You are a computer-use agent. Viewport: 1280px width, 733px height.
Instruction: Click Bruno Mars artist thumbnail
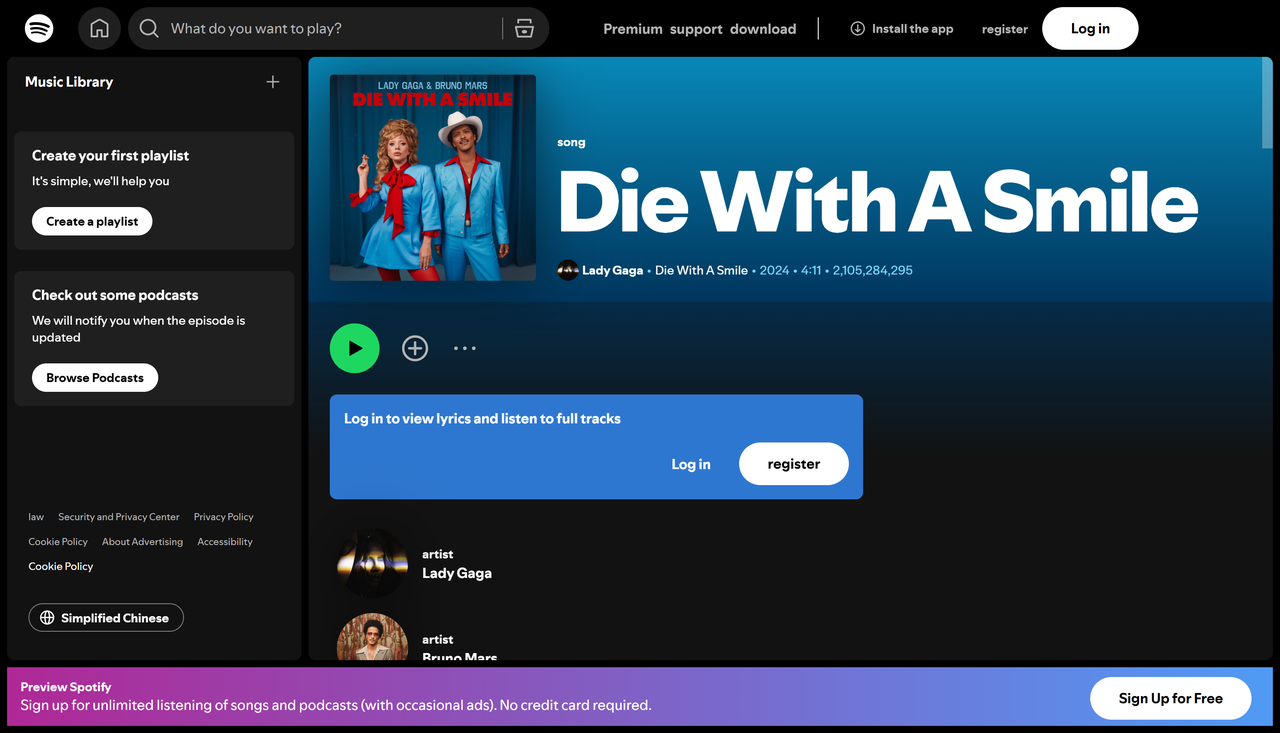pyautogui.click(x=372, y=637)
